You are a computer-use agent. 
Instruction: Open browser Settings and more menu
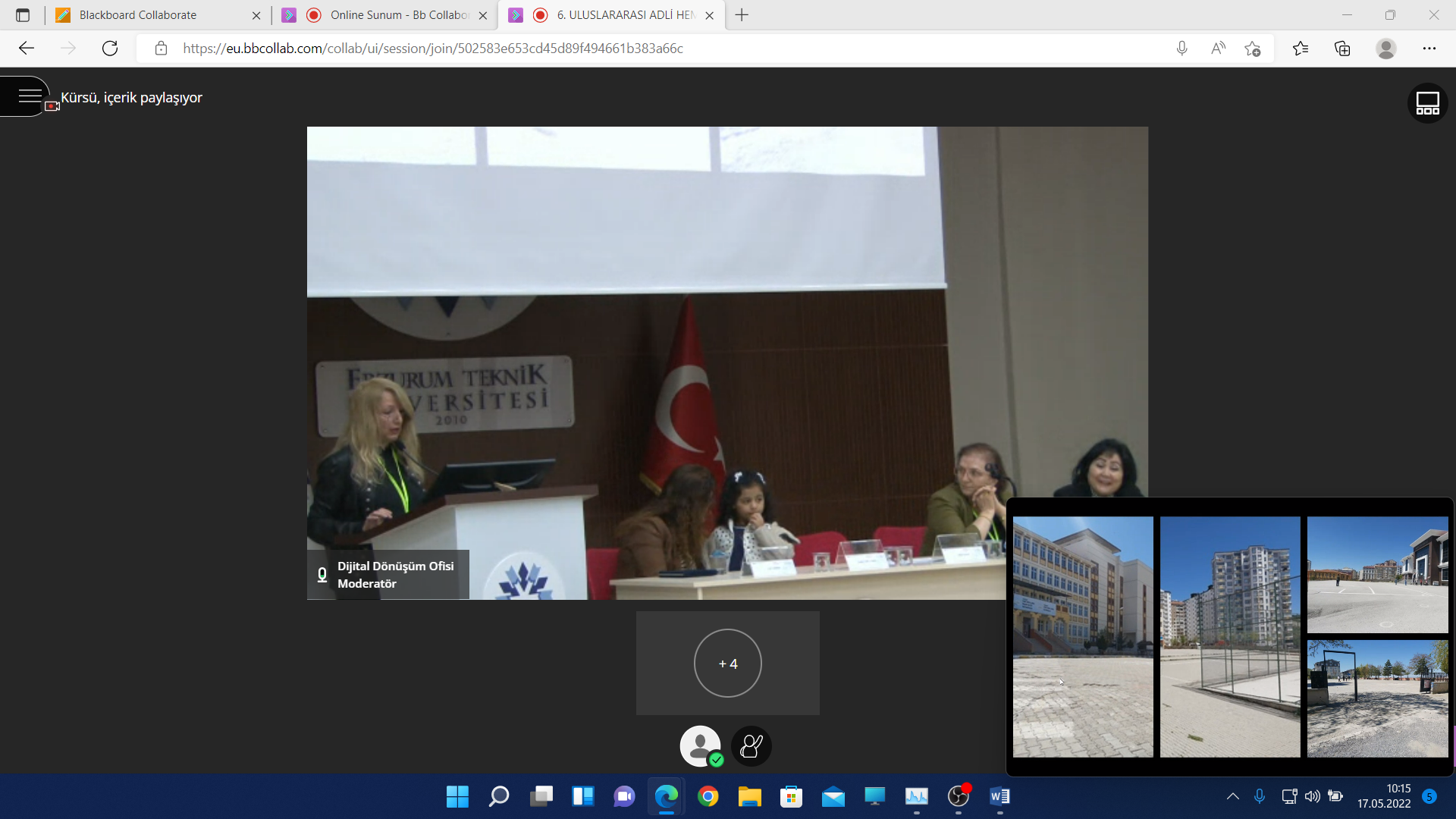coord(1429,49)
